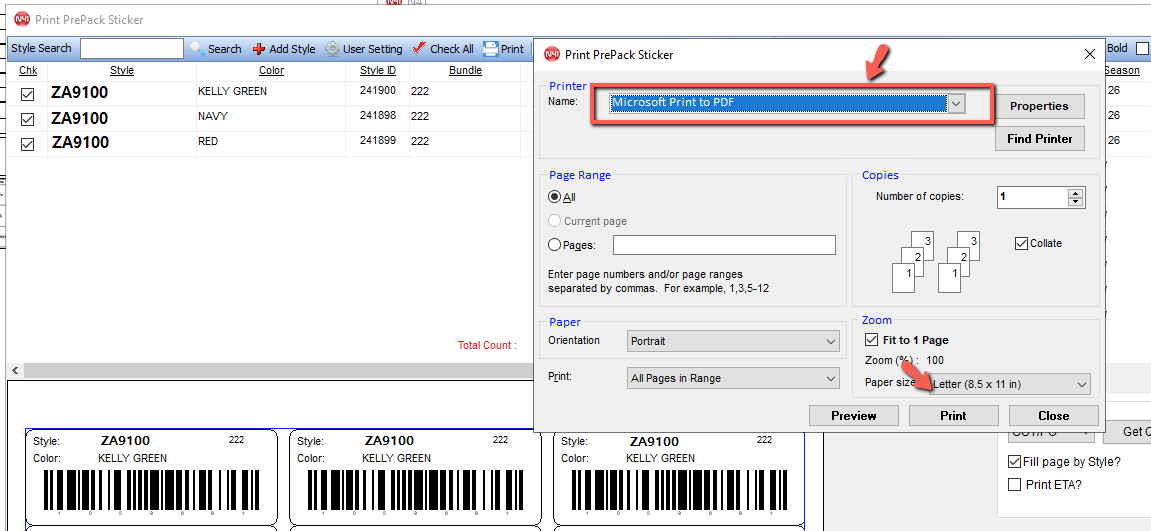Select Style ID cell 241900

point(377,92)
